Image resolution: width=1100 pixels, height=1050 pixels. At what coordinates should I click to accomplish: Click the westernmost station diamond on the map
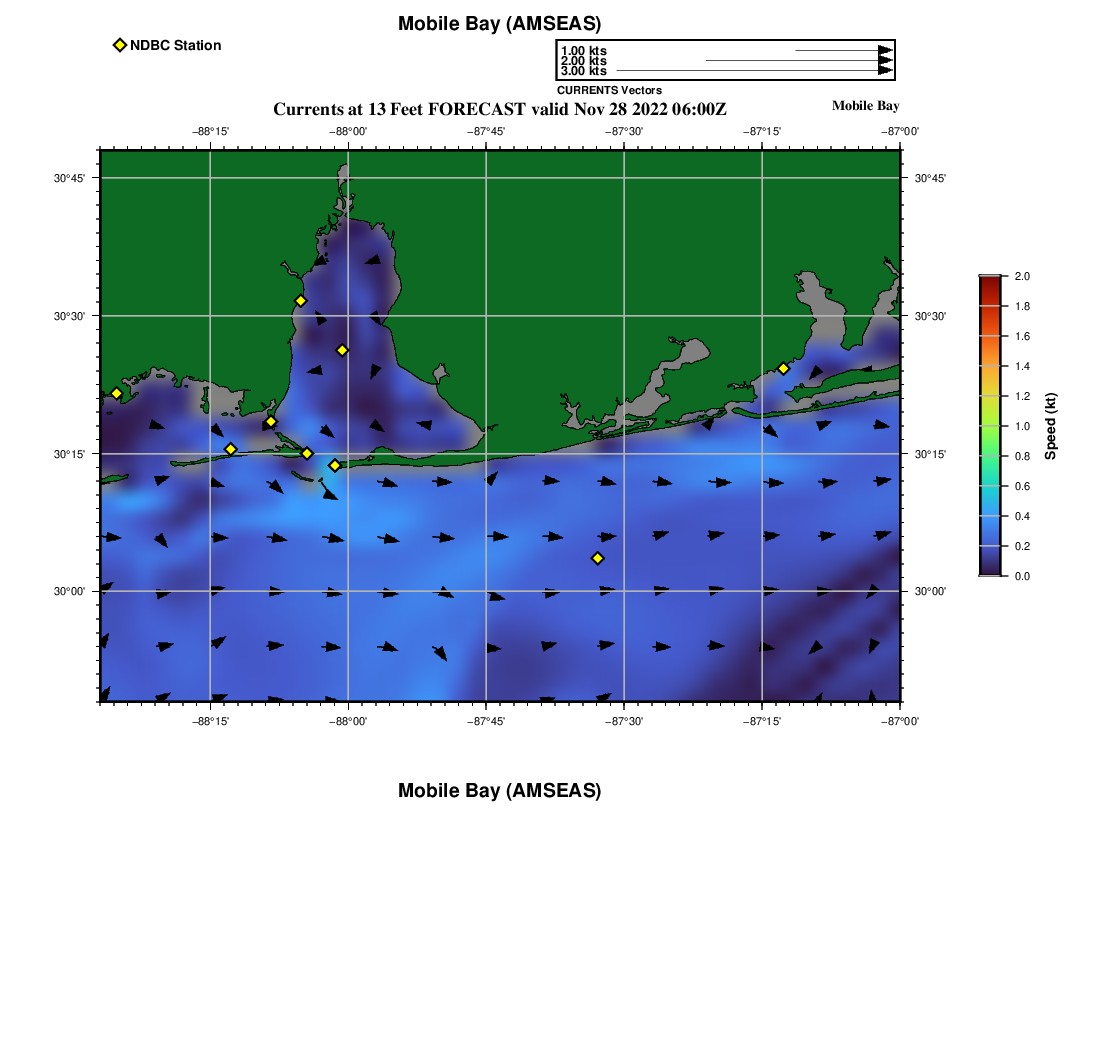[116, 393]
